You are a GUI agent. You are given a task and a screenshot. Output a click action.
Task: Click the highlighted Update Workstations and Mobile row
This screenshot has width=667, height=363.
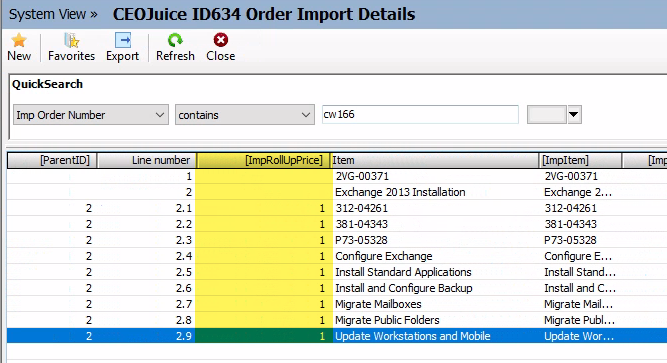click(x=336, y=336)
